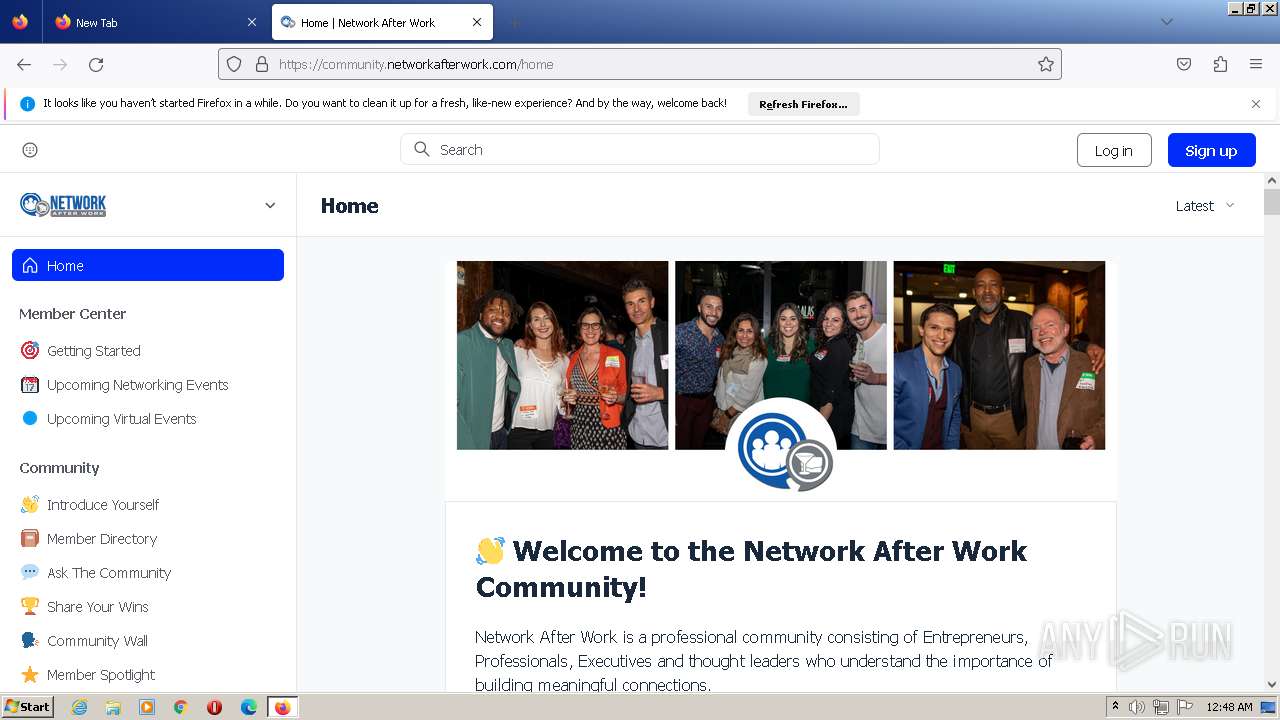1280x720 pixels.
Task: Click the site security padlock icon
Action: (262, 64)
